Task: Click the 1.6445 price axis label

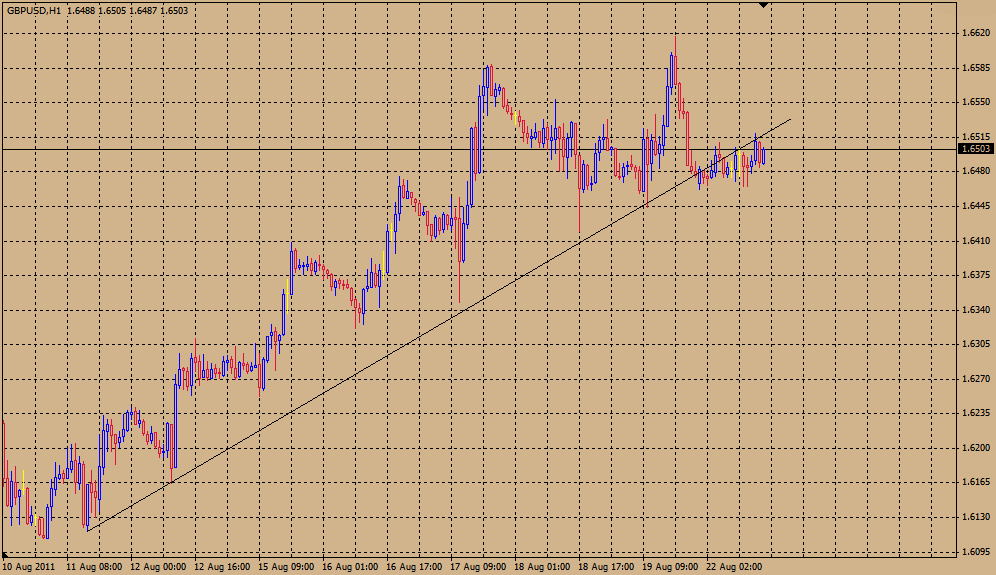Action: 976,206
